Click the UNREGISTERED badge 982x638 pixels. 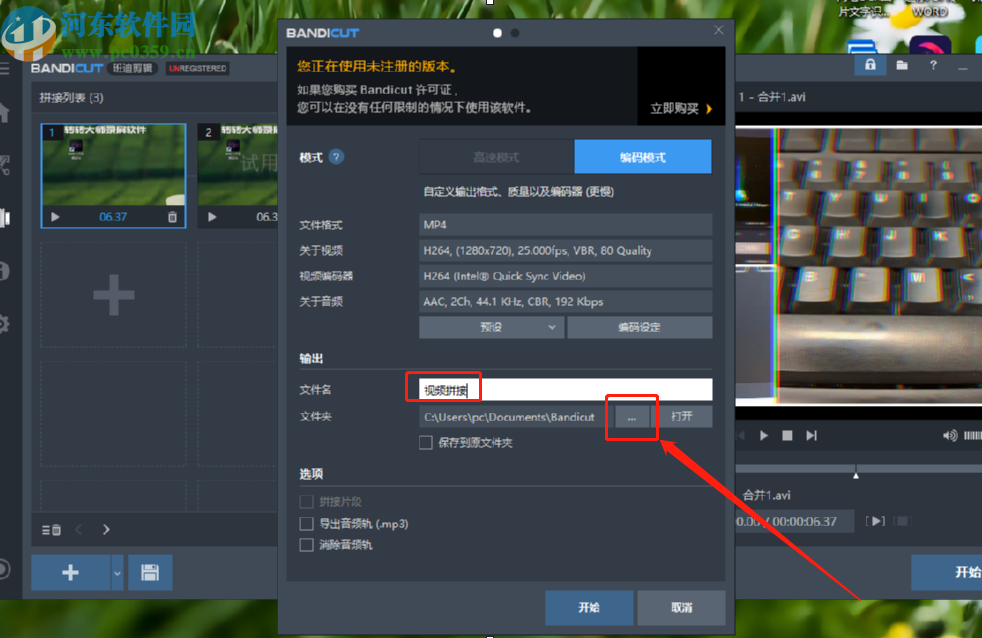pos(197,68)
